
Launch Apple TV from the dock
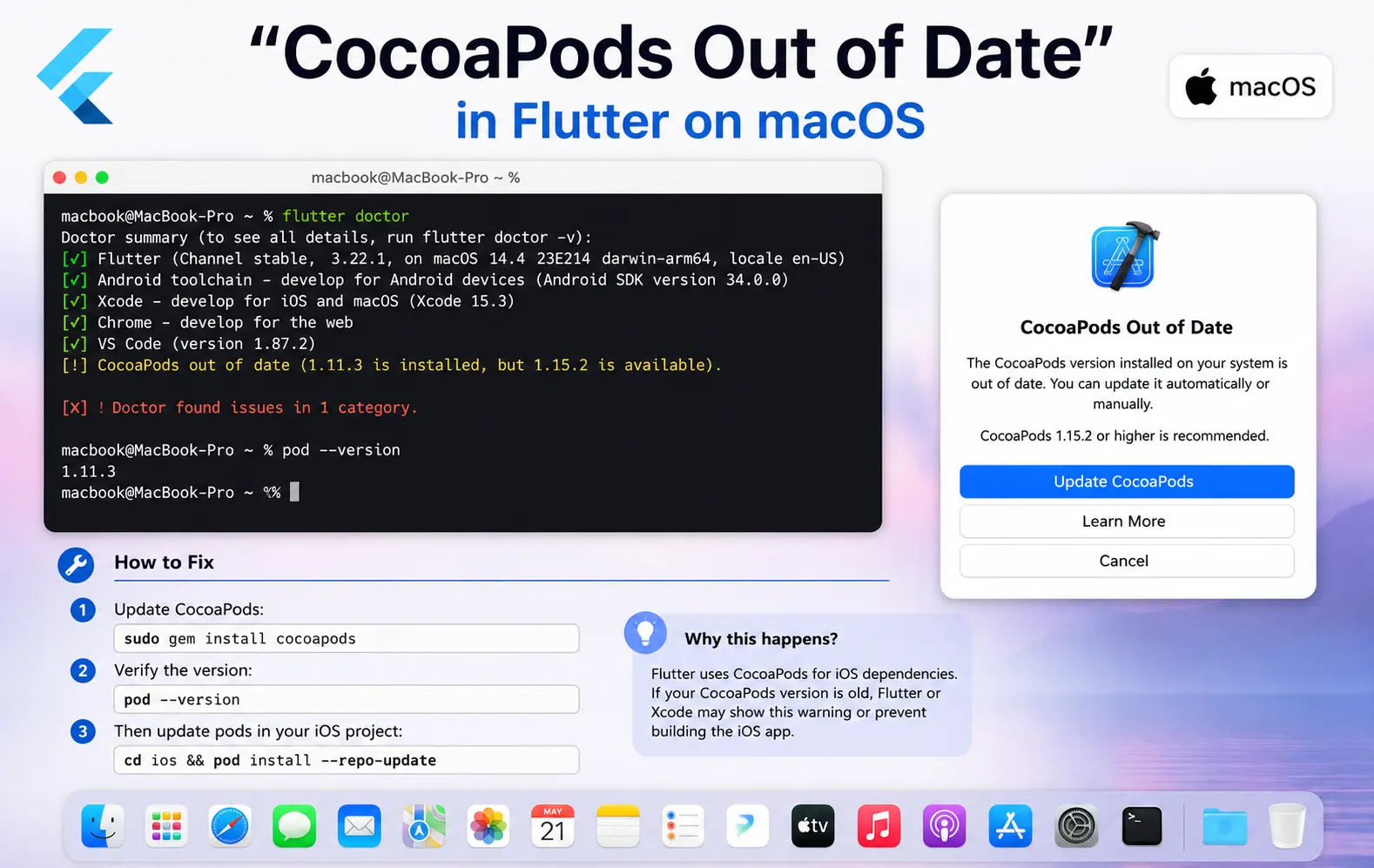pos(812,825)
